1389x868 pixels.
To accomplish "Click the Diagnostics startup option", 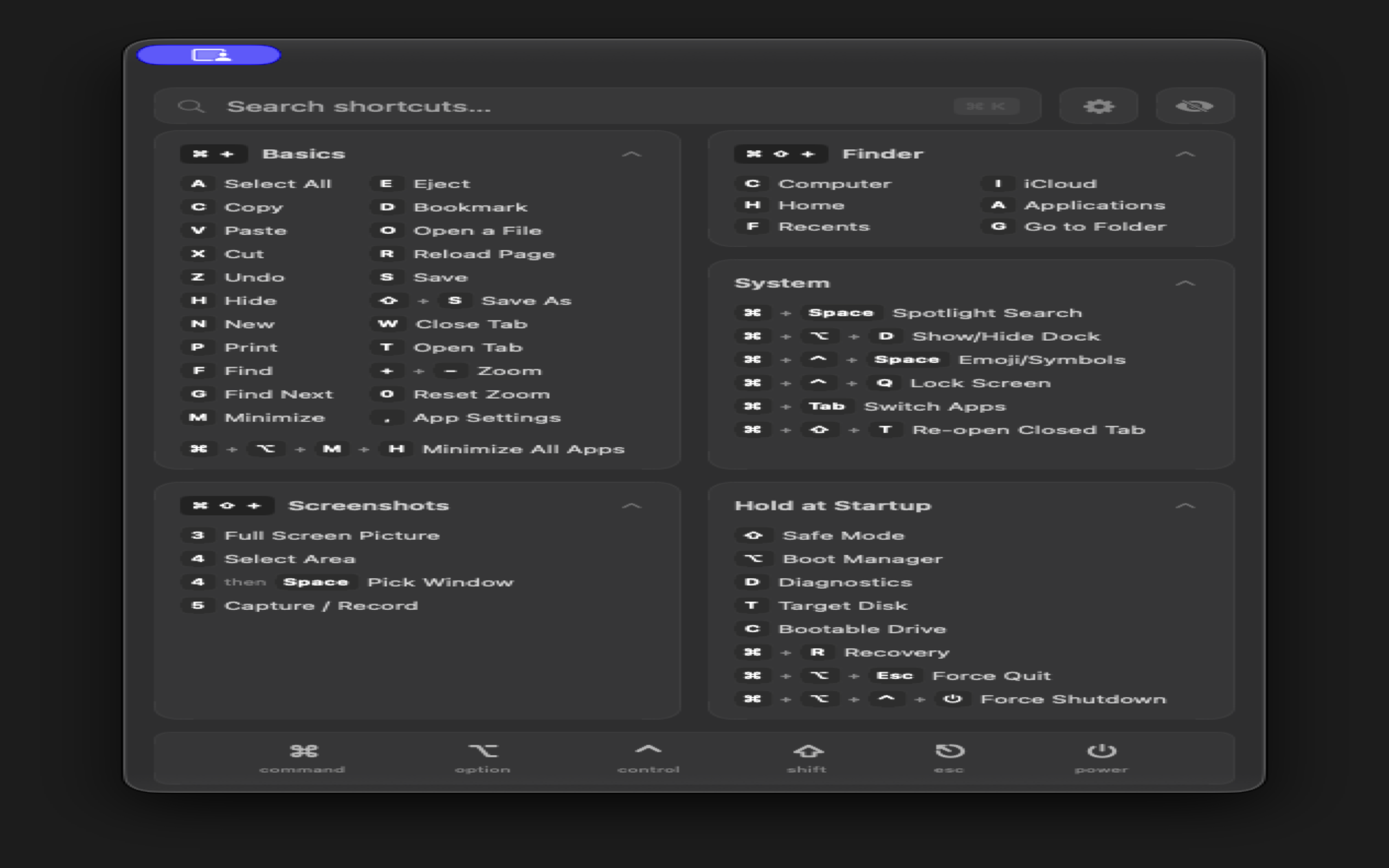I will 824,582.
